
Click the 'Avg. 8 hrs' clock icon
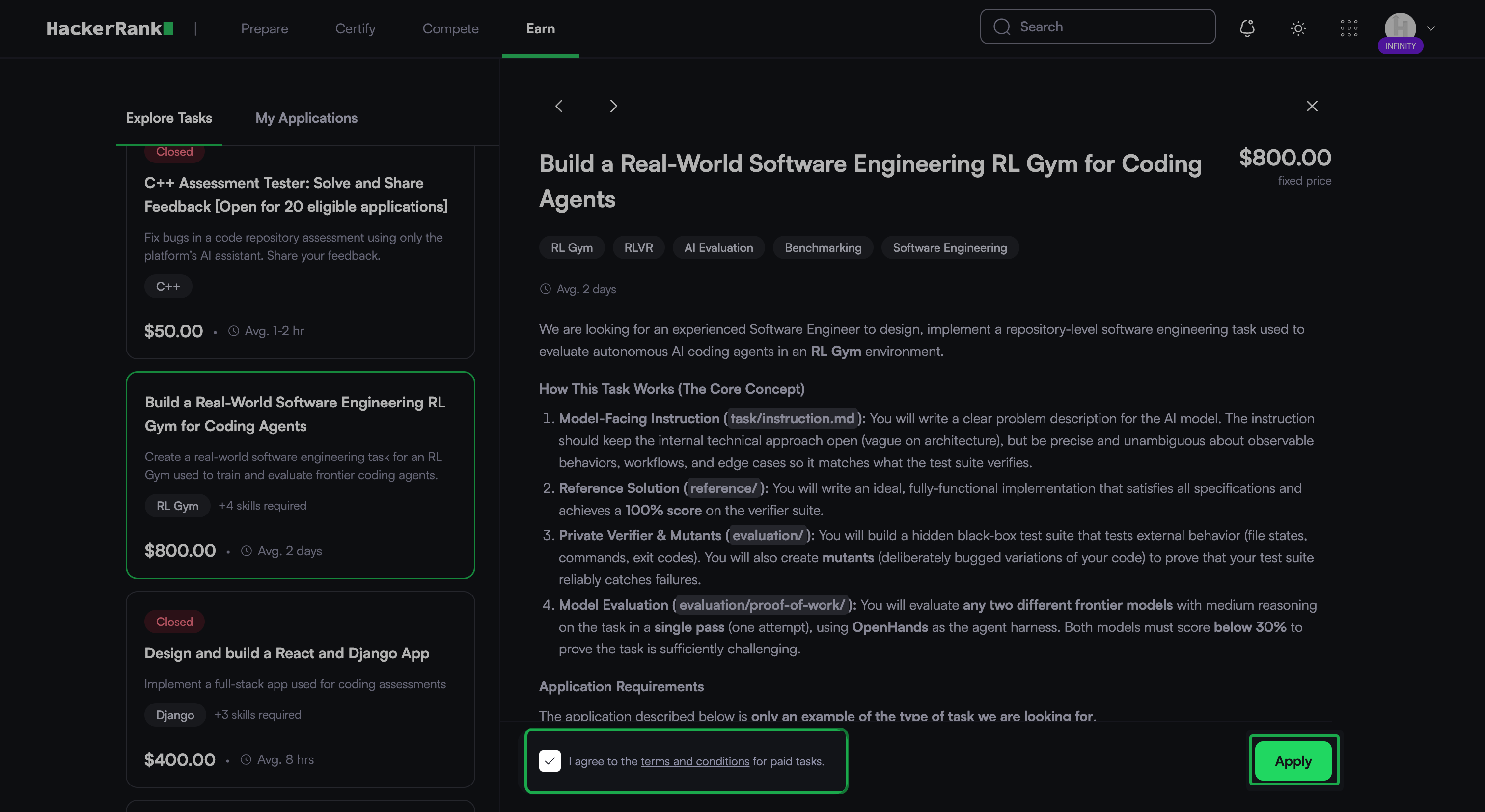click(x=246, y=759)
